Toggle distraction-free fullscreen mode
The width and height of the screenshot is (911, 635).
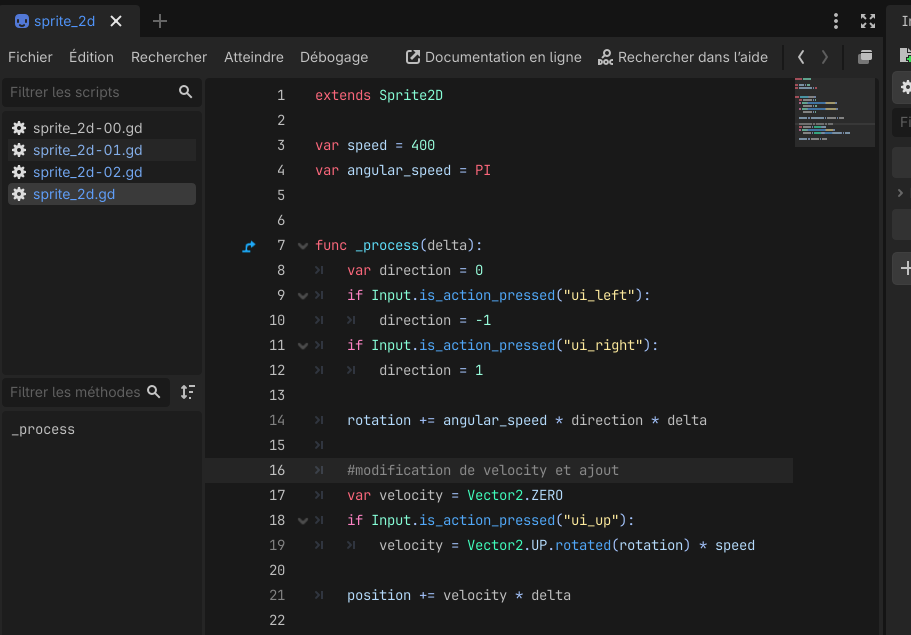(868, 21)
